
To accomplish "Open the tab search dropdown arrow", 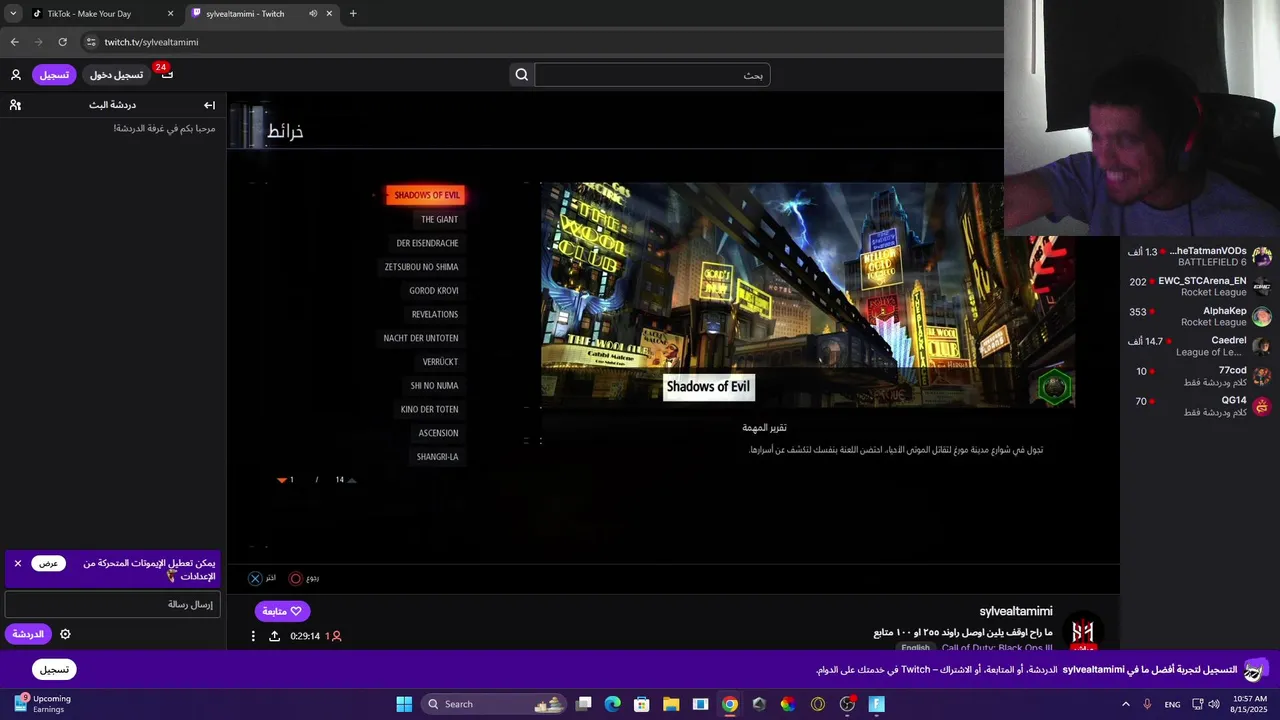I will (x=13, y=14).
